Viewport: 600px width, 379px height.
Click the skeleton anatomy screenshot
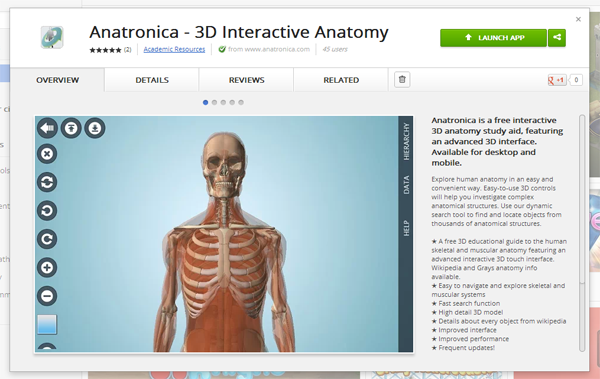[x=224, y=234]
